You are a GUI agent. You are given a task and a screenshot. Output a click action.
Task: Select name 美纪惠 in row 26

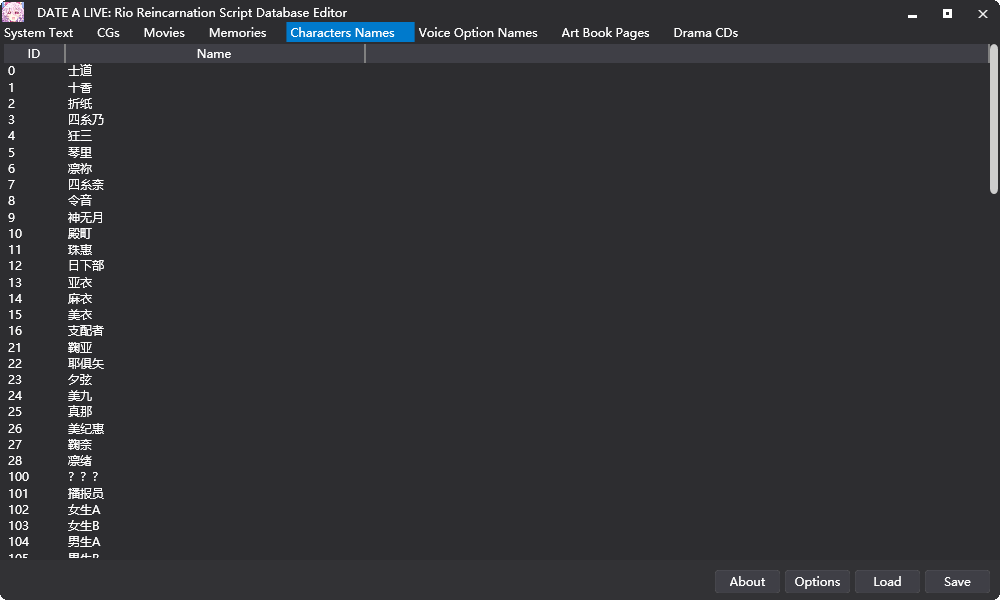(85, 428)
